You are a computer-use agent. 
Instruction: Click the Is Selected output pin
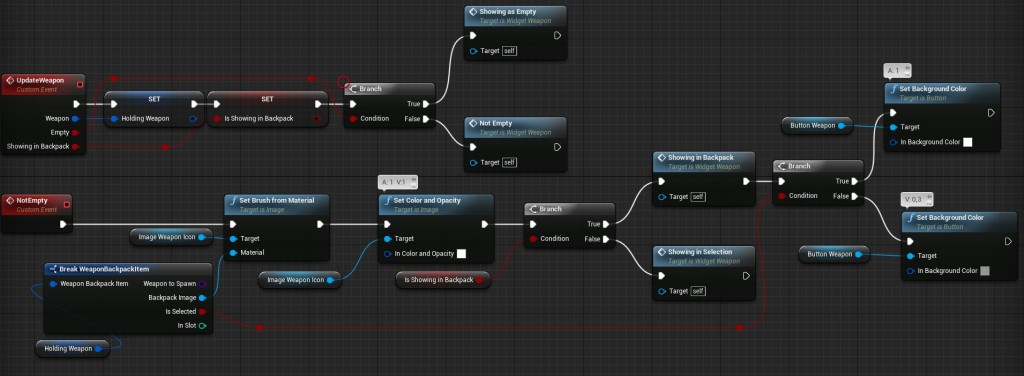click(x=202, y=311)
